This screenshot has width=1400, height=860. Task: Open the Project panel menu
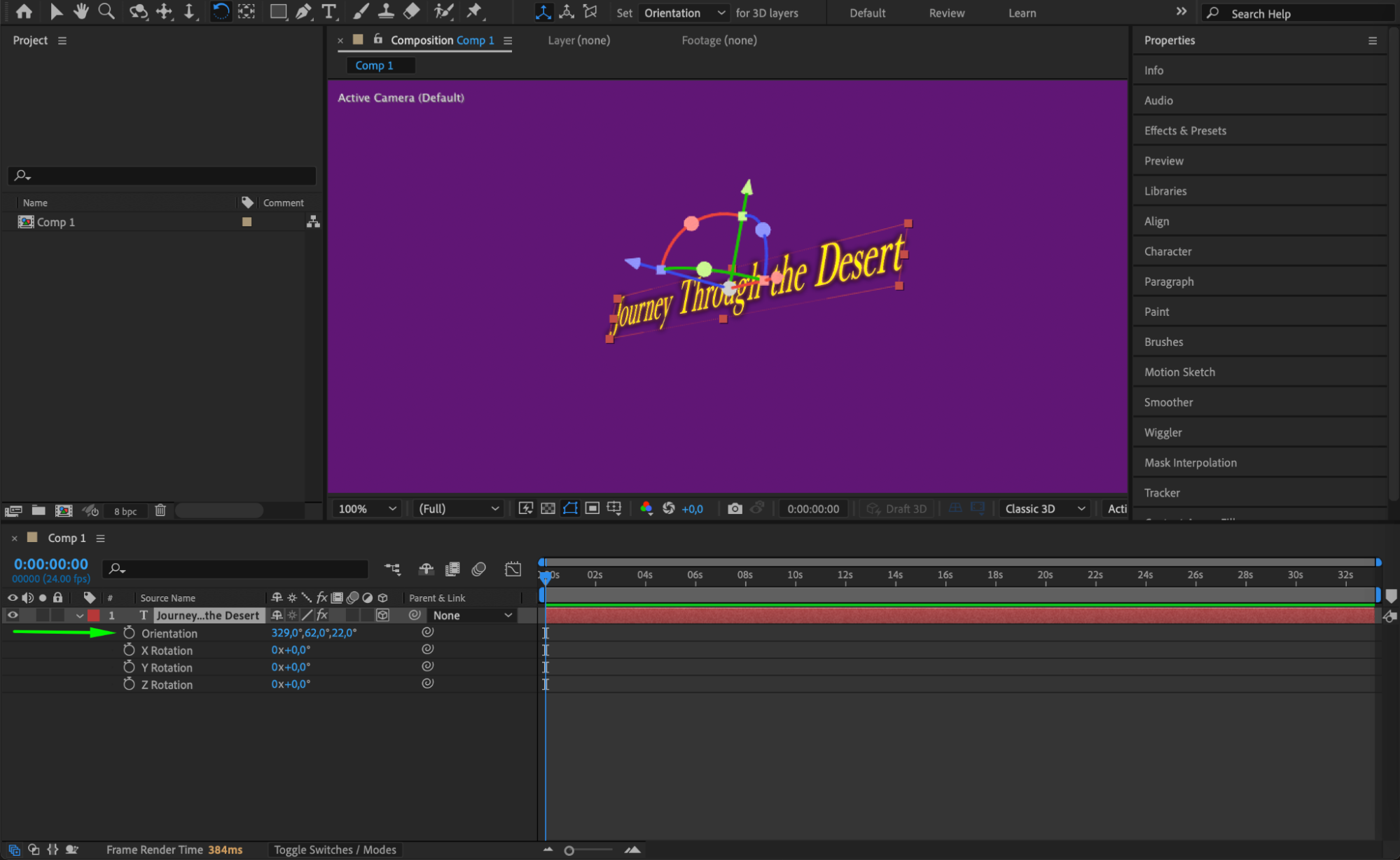62,41
